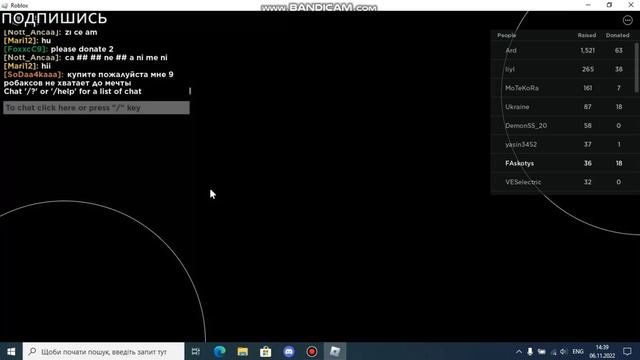Image resolution: width=640 pixels, height=360 pixels.
Task: Select player FAskotys in the leaderboard
Action: click(519, 163)
